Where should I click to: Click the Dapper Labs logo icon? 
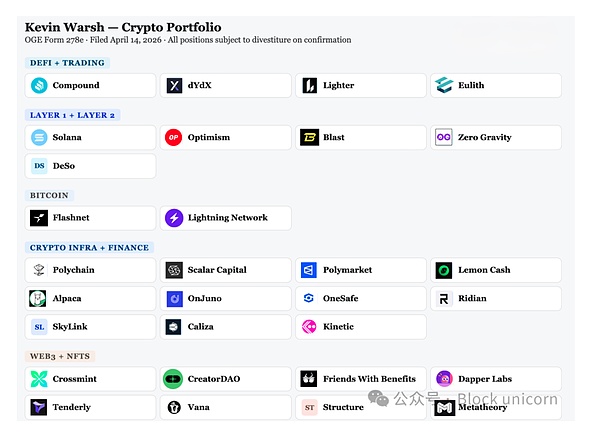[444, 379]
